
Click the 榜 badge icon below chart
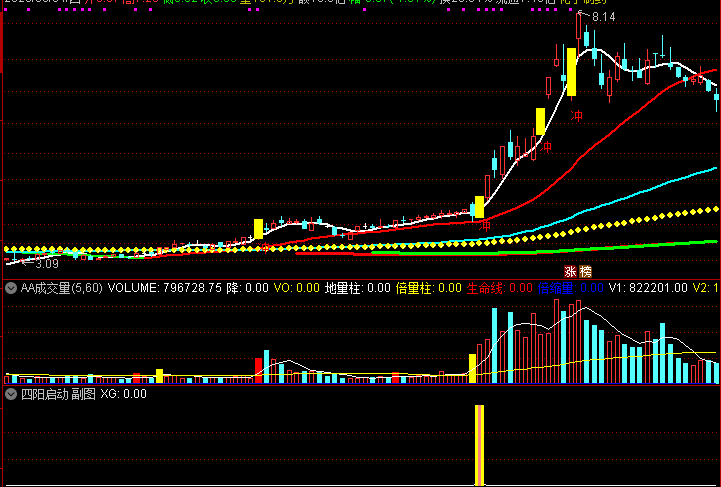pyautogui.click(x=585, y=271)
